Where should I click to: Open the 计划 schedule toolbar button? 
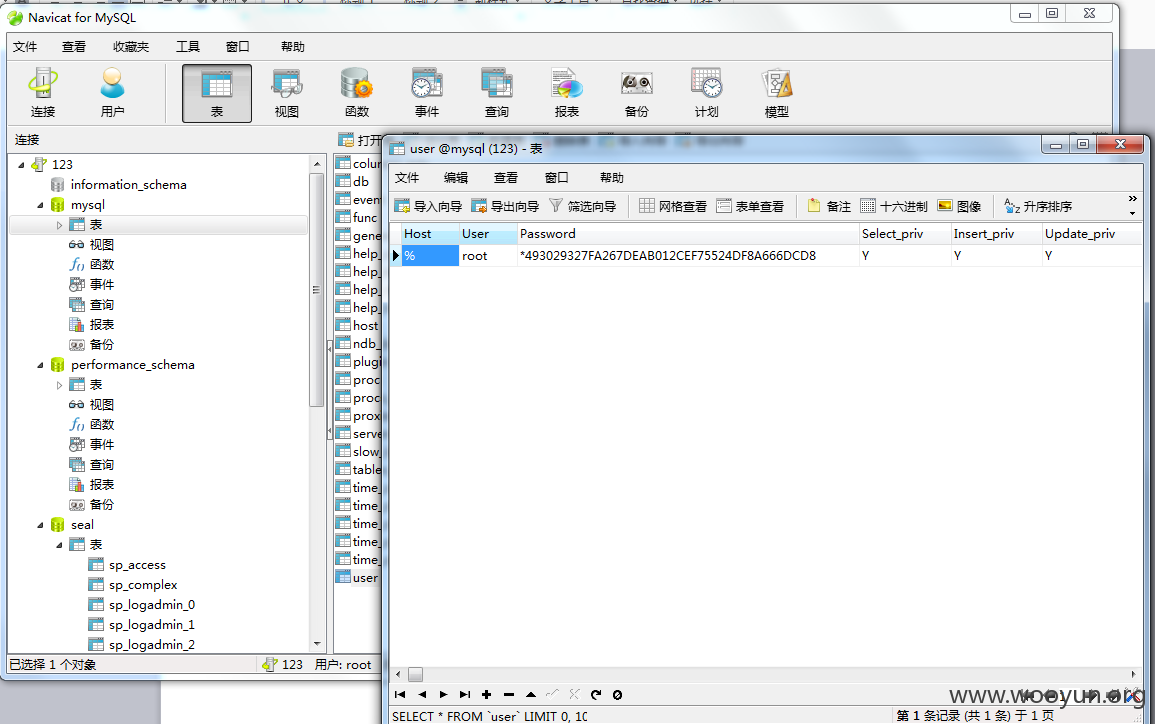point(706,93)
